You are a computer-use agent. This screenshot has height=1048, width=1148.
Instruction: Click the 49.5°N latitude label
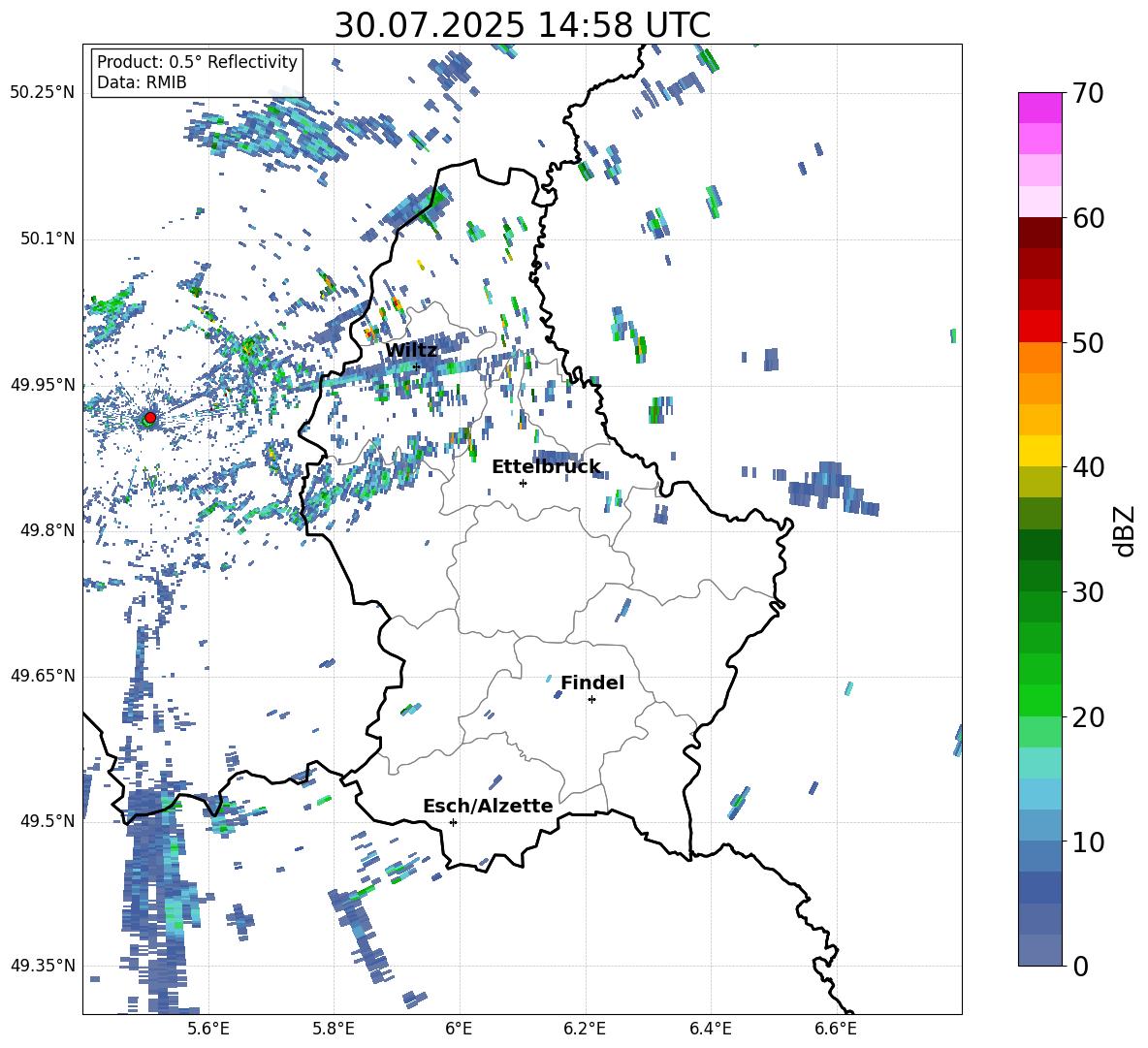(x=48, y=821)
